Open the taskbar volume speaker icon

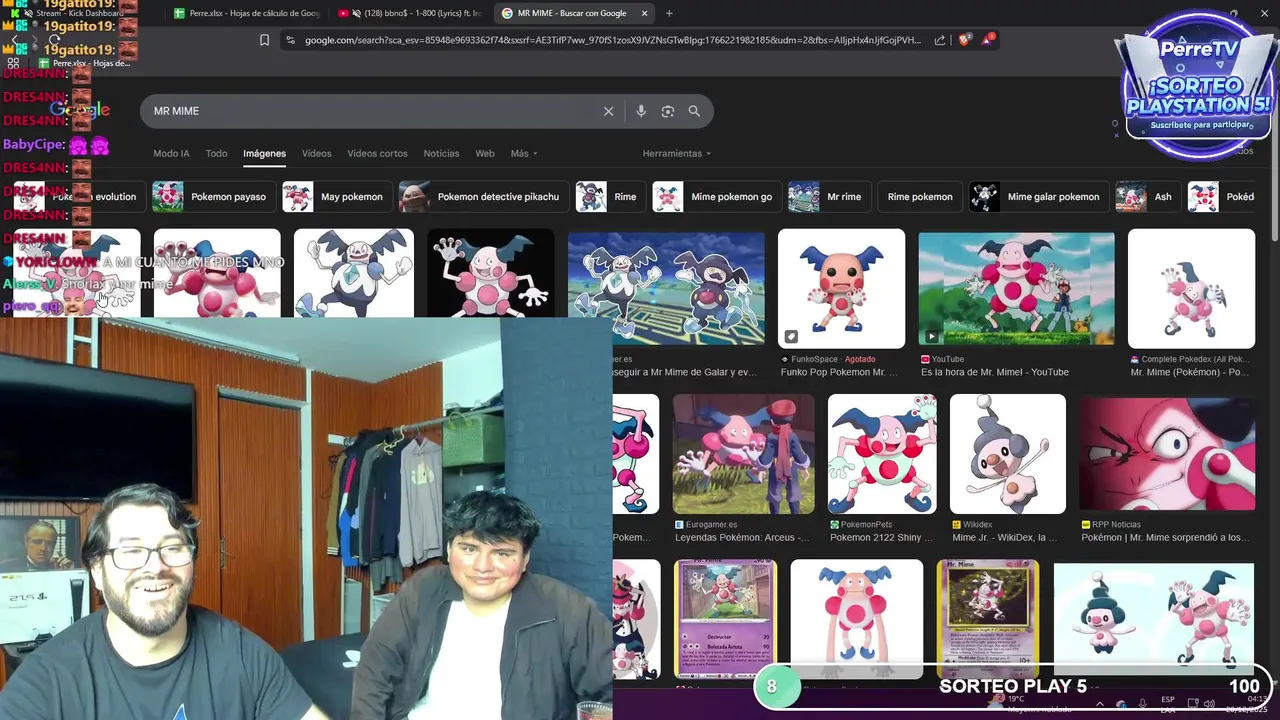[1211, 703]
